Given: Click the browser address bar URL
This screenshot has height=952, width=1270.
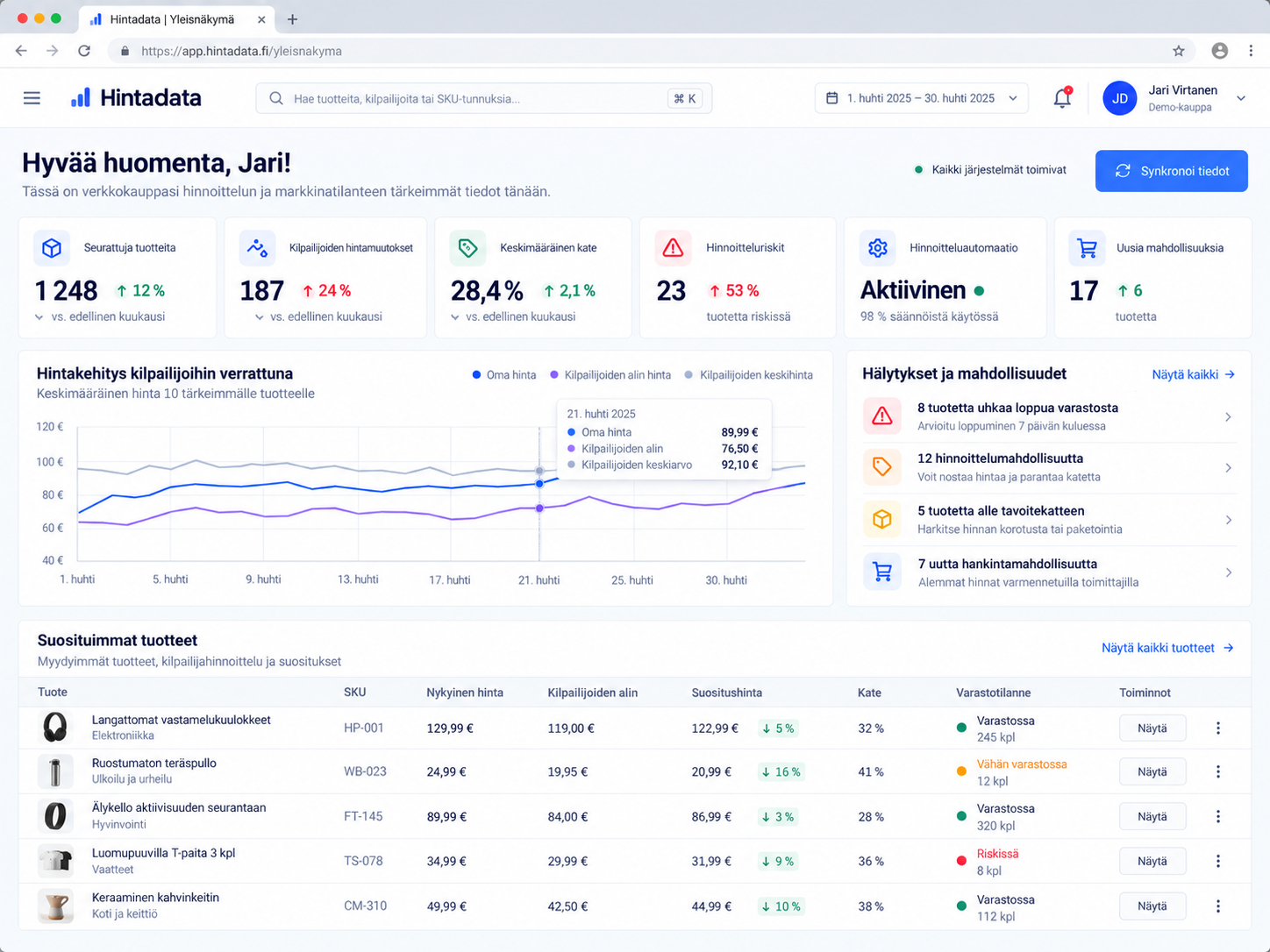Looking at the screenshot, I should pos(241,51).
